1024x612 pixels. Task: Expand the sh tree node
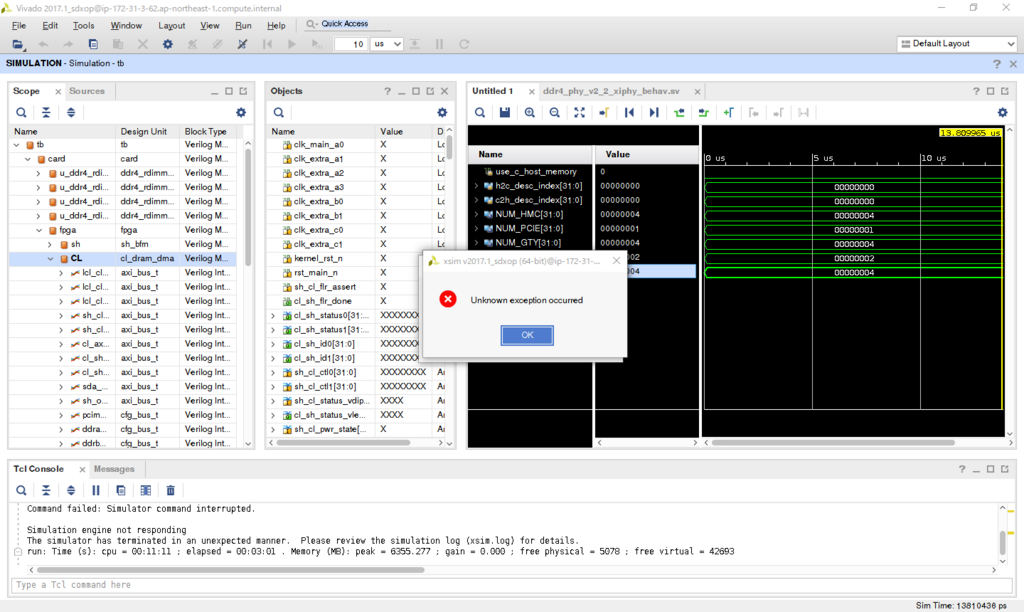(50, 244)
